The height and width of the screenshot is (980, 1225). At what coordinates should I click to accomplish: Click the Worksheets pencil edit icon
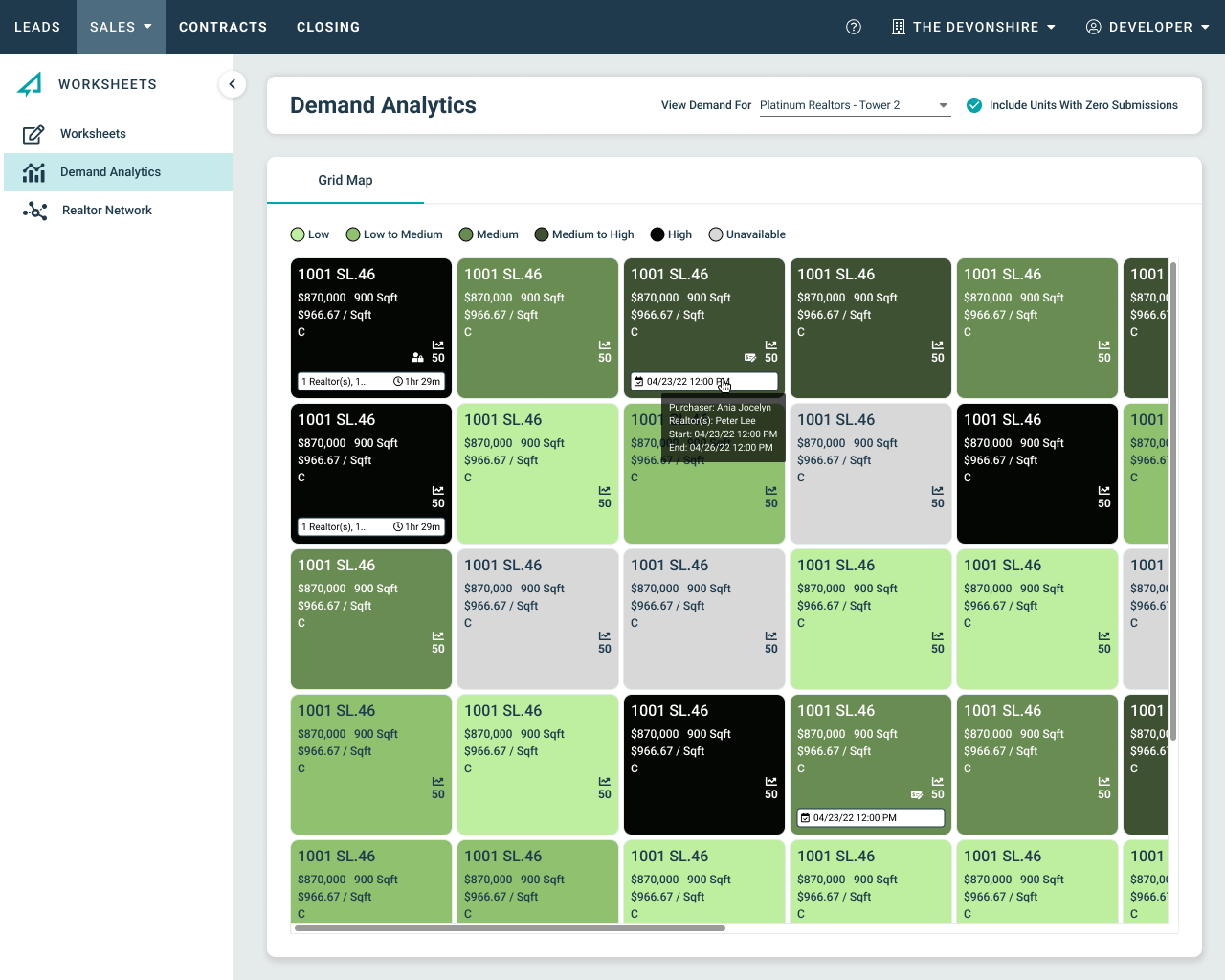[x=33, y=134]
